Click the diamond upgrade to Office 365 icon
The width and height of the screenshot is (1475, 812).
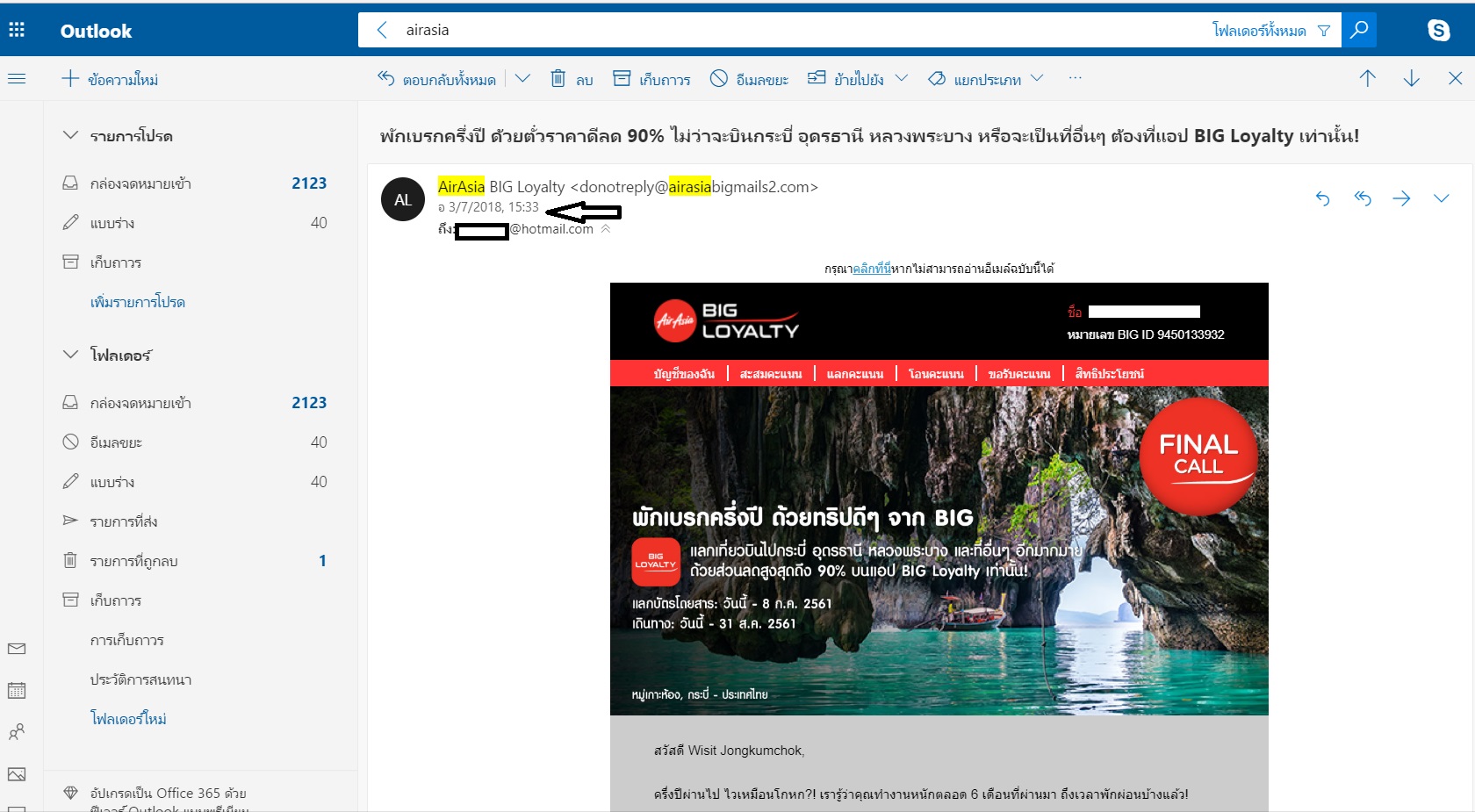tap(71, 794)
